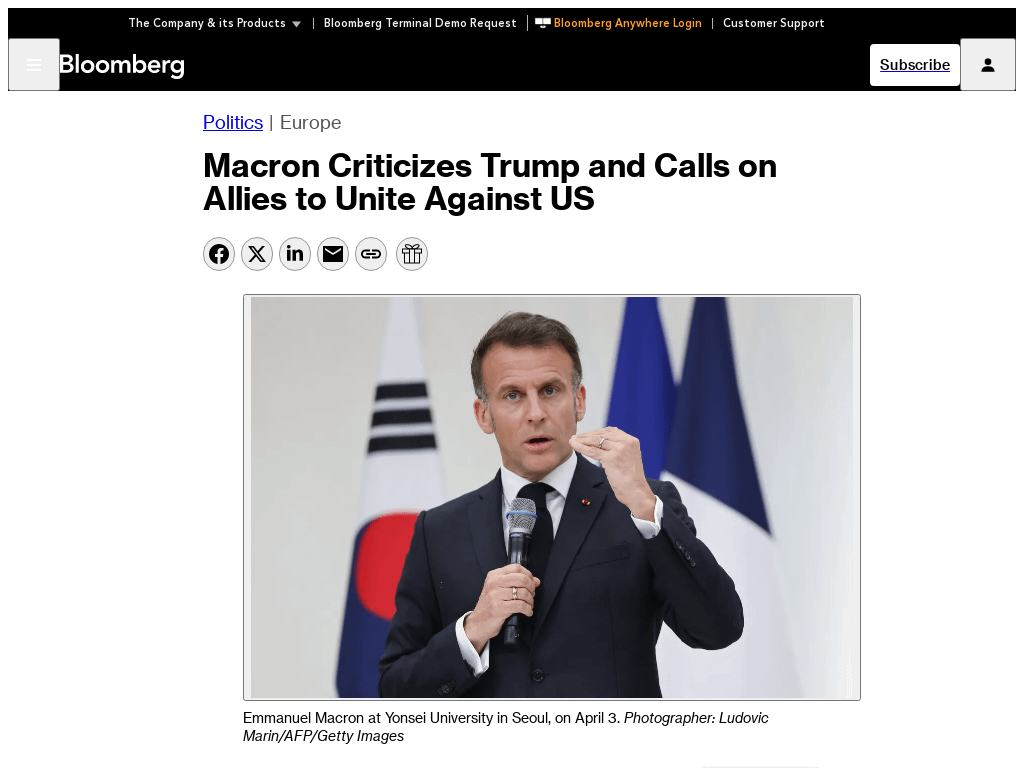
Task: Open the user account profile icon
Action: point(987,65)
